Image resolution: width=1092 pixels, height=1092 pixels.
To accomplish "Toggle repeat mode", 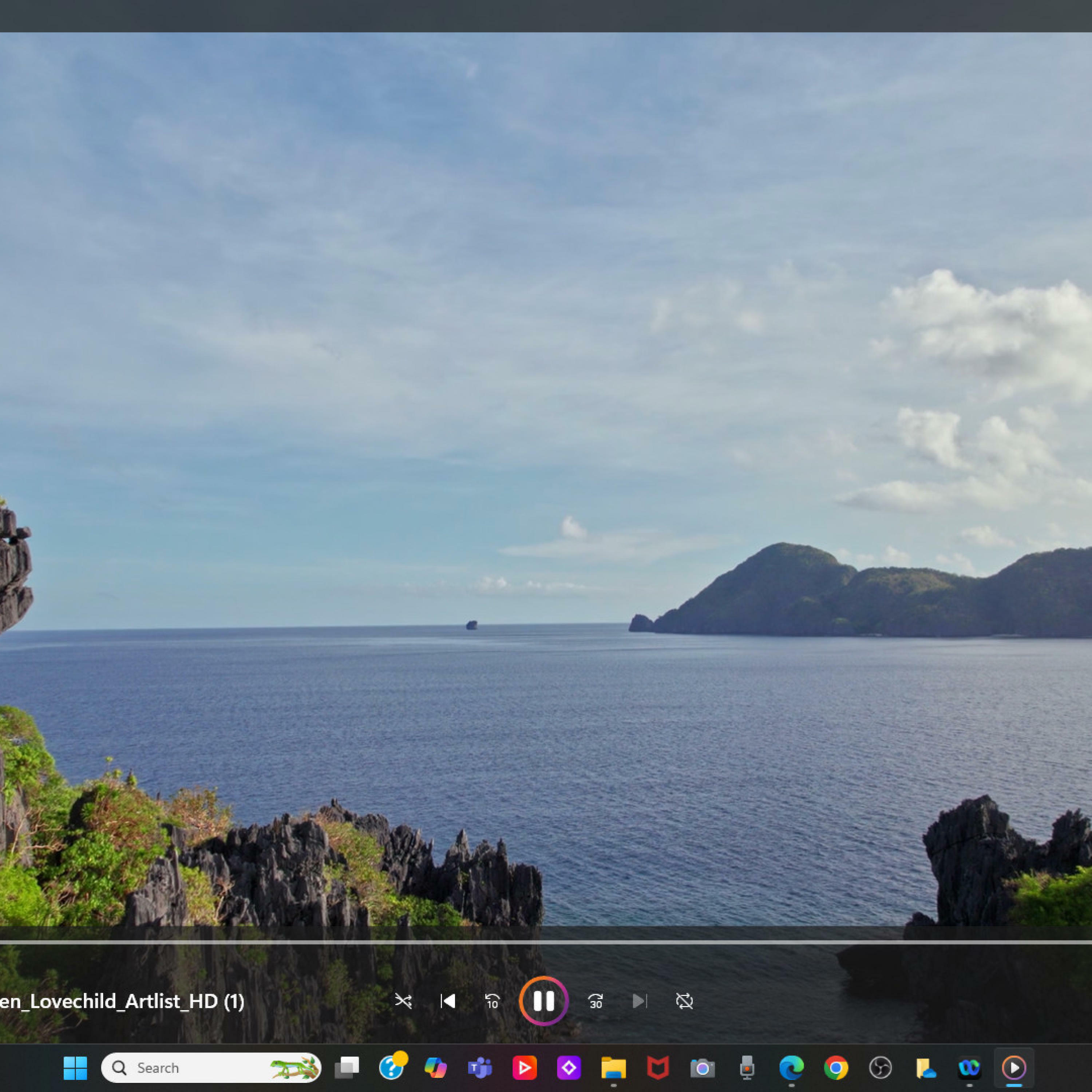I will (x=684, y=1002).
